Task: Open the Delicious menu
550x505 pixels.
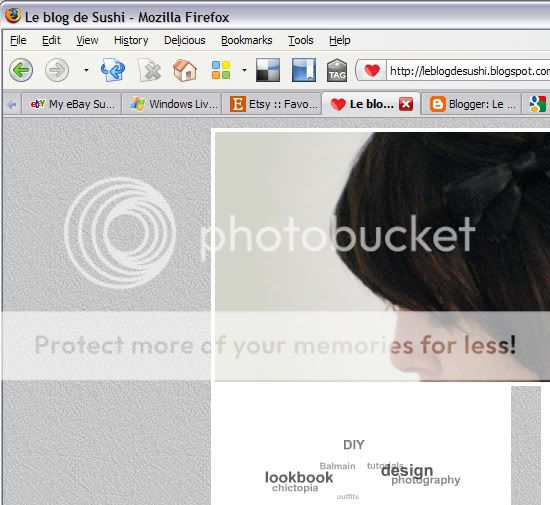Action: [185, 40]
